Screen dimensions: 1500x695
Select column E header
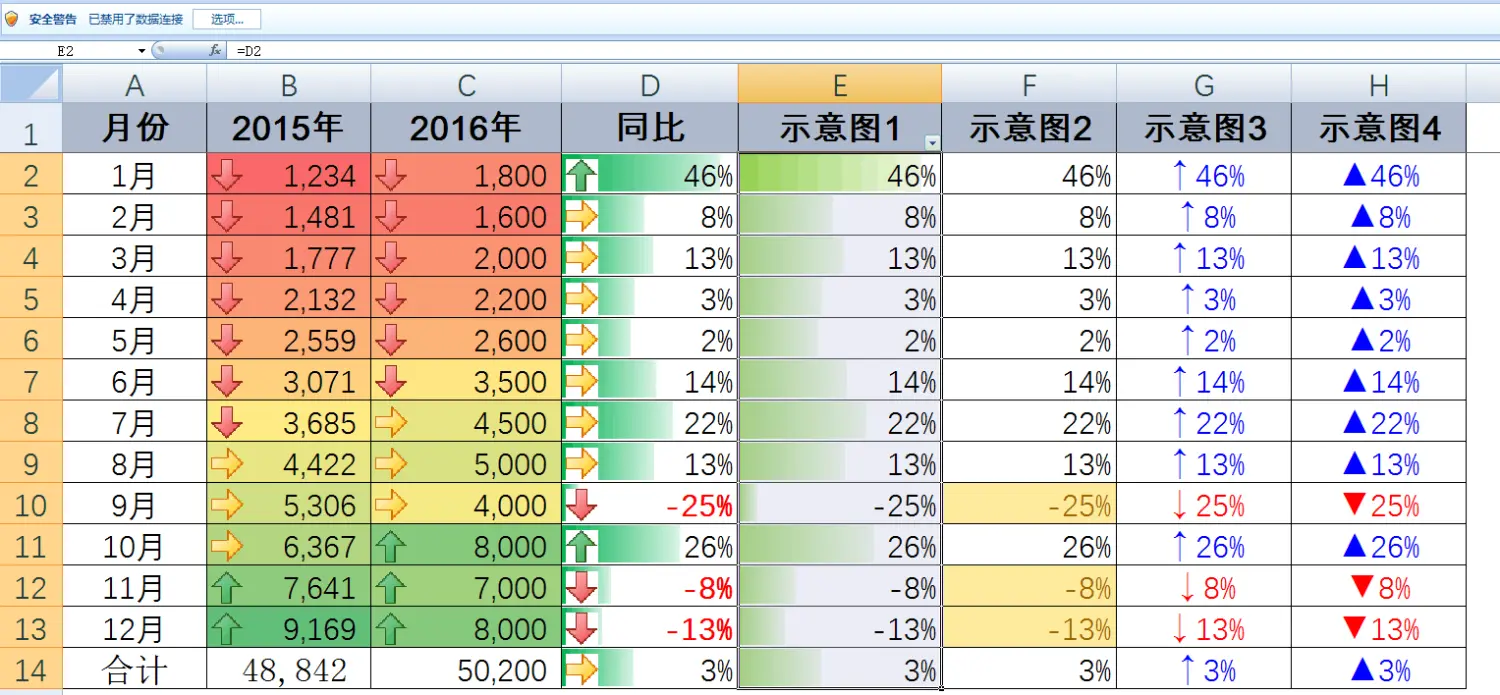coord(839,85)
